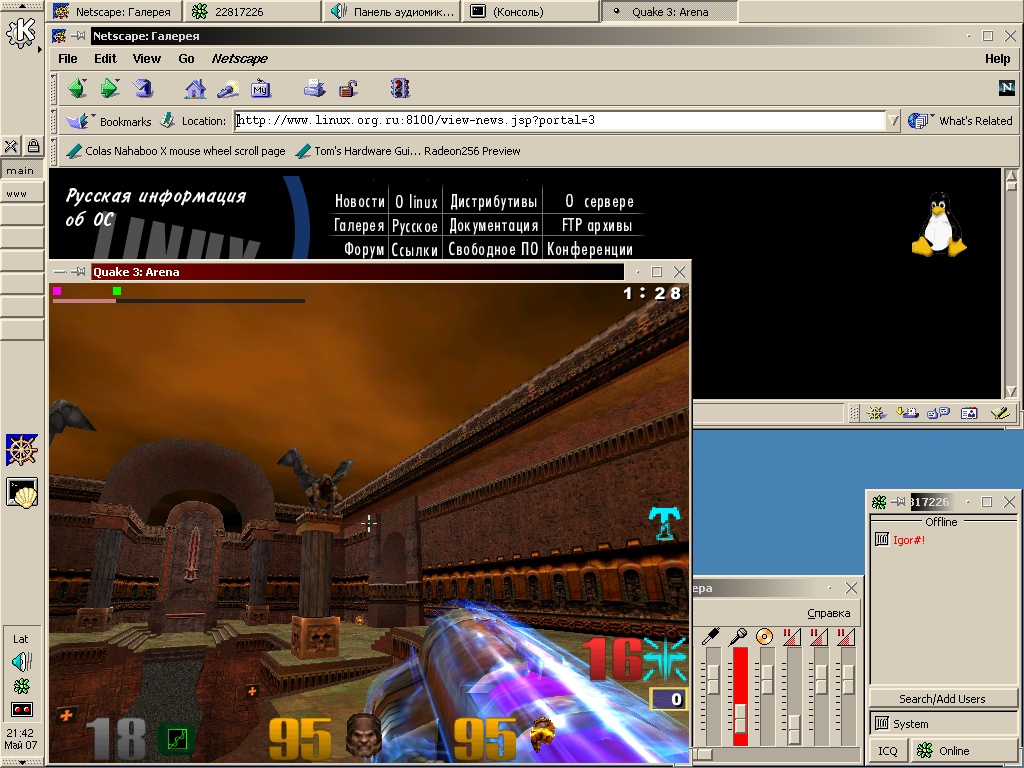The image size is (1024, 768).
Task: Toggle sticky pin on ICQ window
Action: (898, 502)
